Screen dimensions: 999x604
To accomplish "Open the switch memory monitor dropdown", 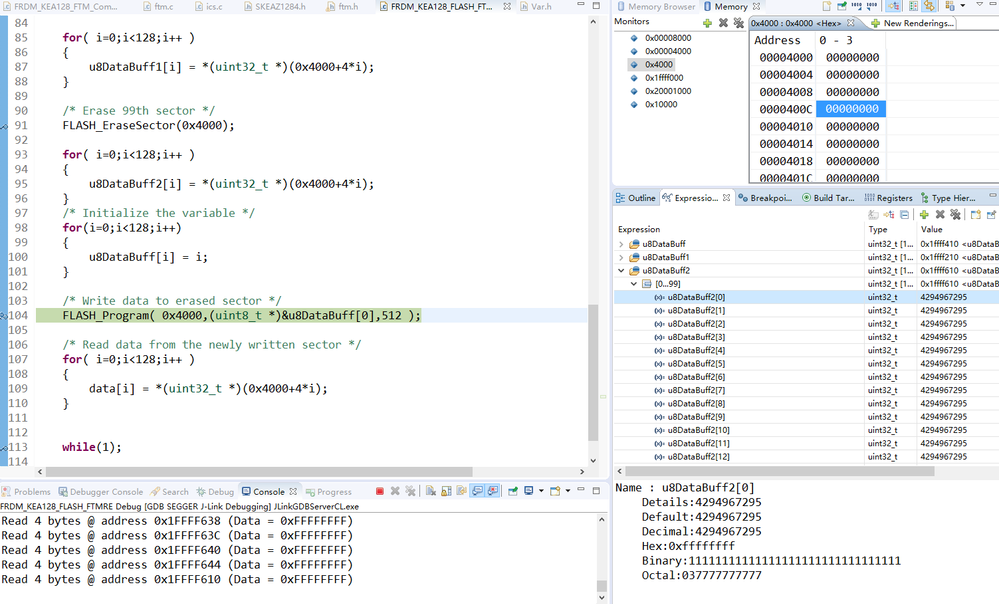I will [963, 6].
